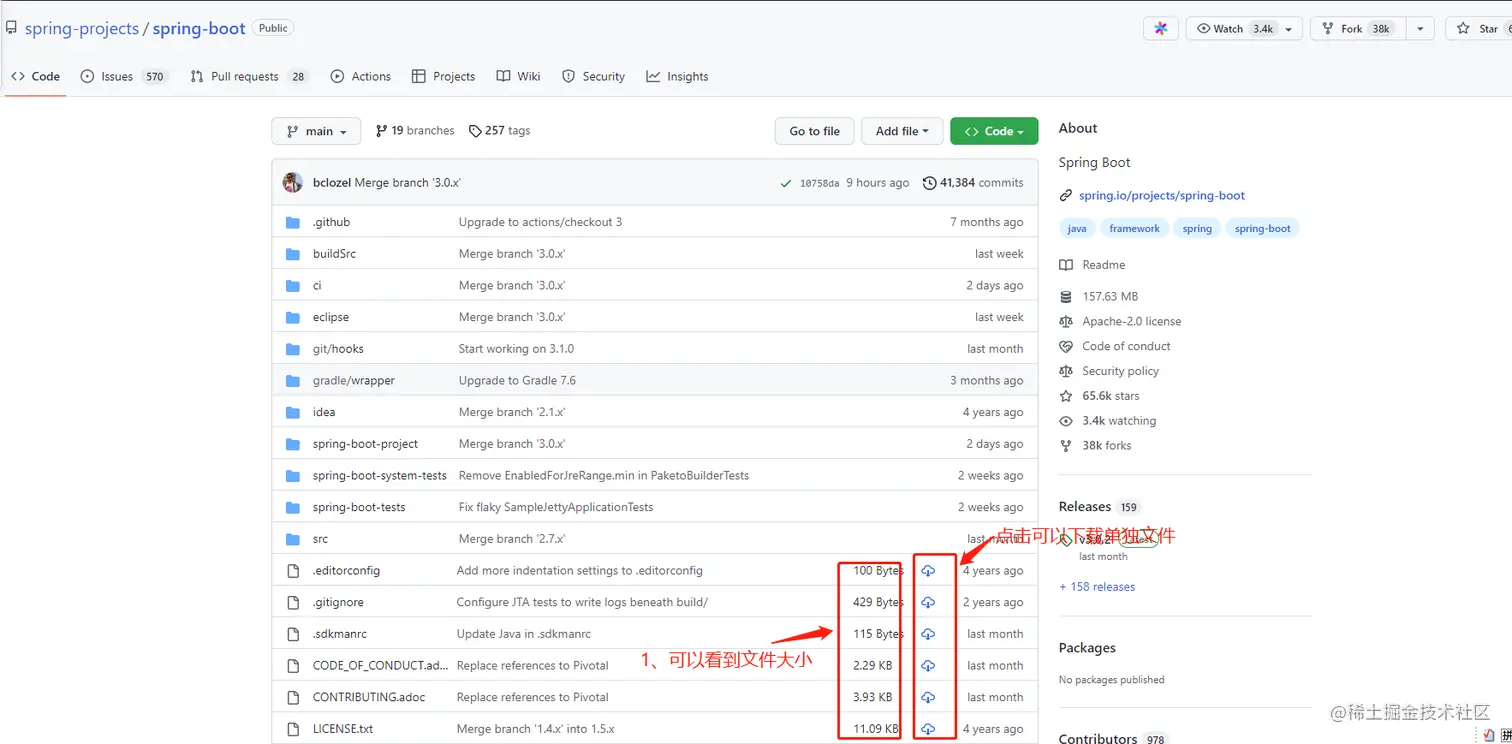Click the framework topic tag

[1134, 229]
